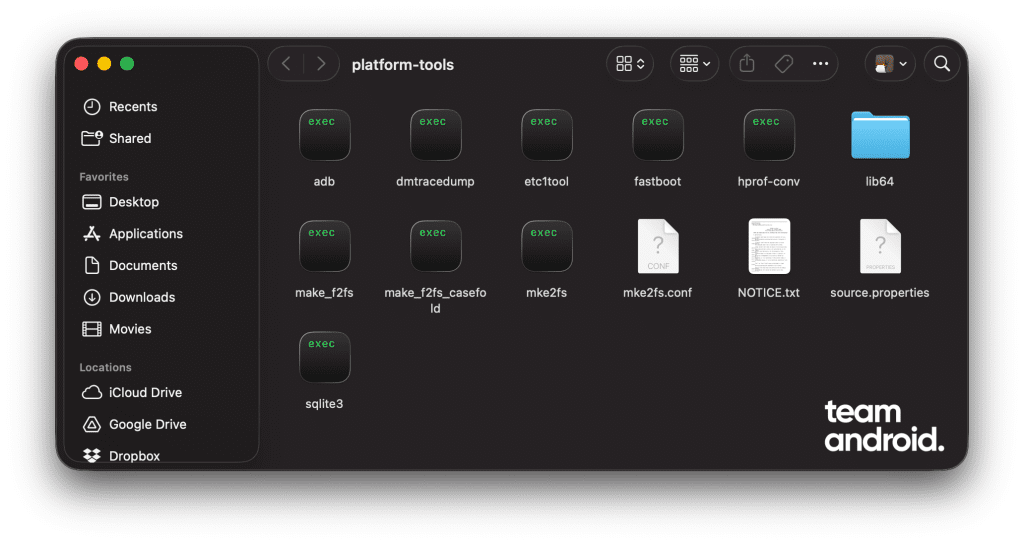Open the Group By dropdown
This screenshot has width=1024, height=544.
[694, 64]
